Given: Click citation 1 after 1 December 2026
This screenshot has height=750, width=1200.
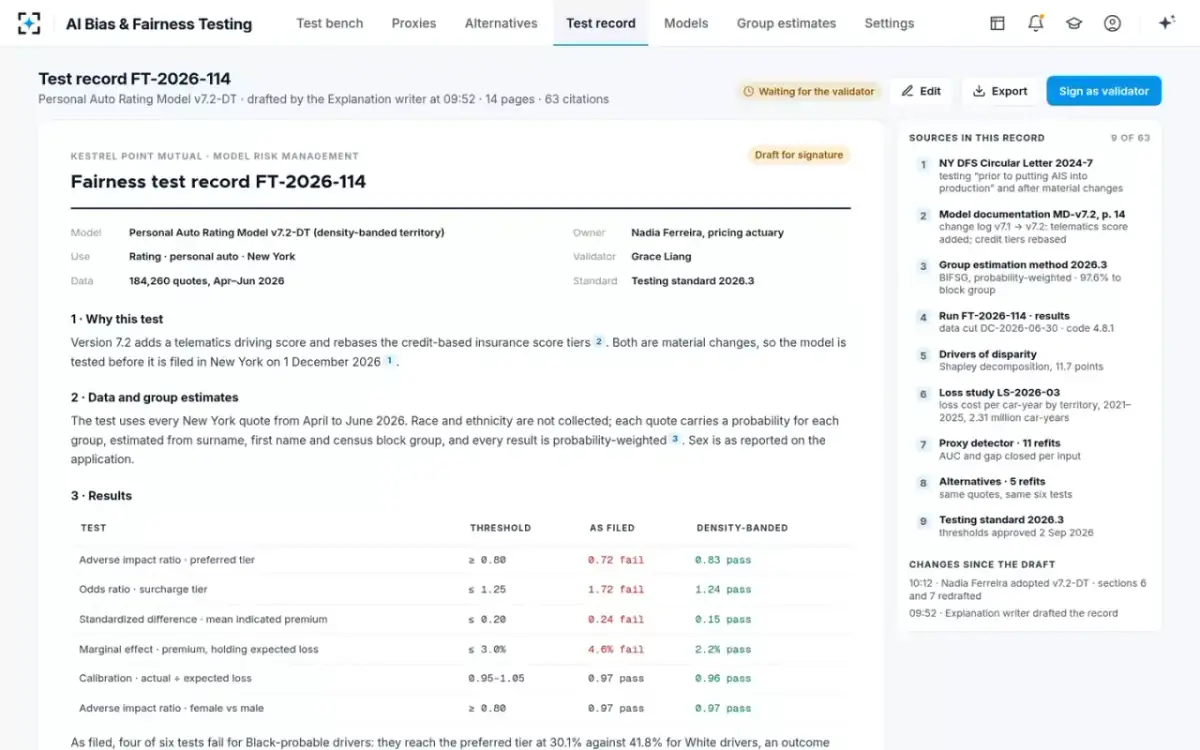Looking at the screenshot, I should [390, 362].
